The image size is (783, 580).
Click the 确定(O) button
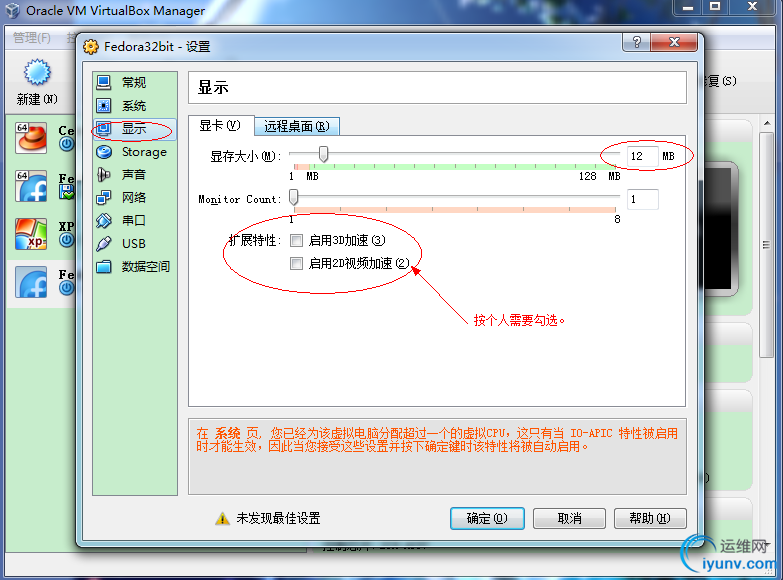(x=487, y=519)
